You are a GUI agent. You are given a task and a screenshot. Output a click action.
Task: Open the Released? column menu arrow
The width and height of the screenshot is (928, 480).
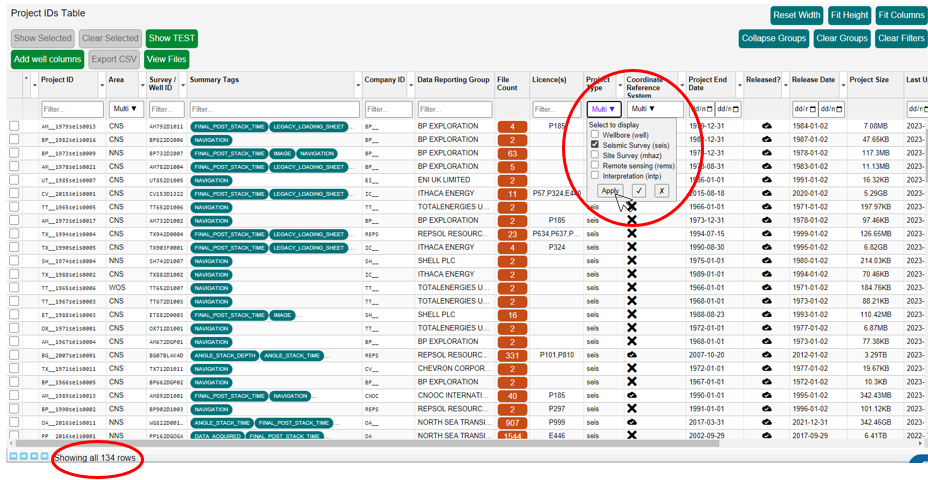coord(785,86)
